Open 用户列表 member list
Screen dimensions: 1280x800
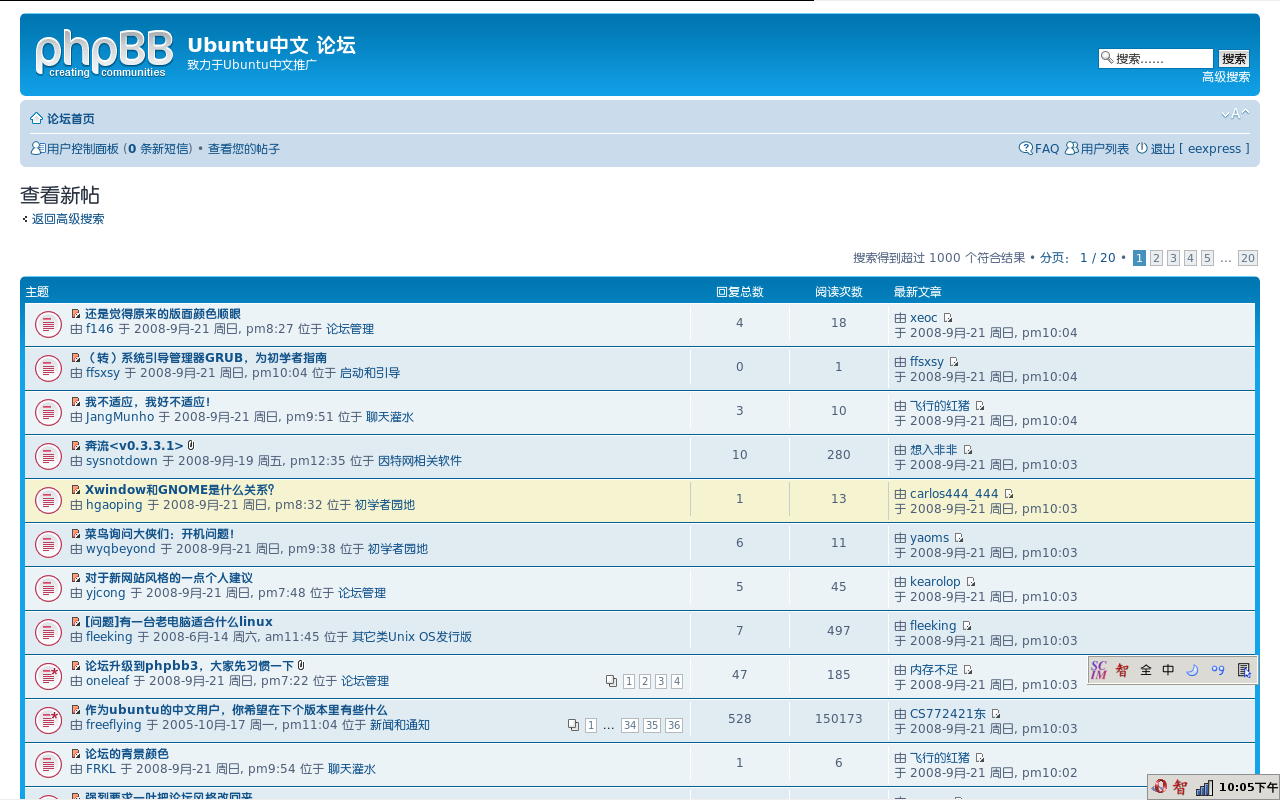click(1105, 149)
